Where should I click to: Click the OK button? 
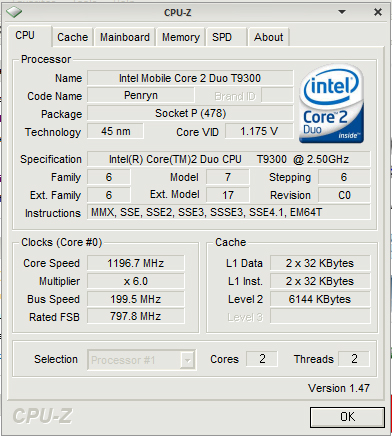[347, 417]
